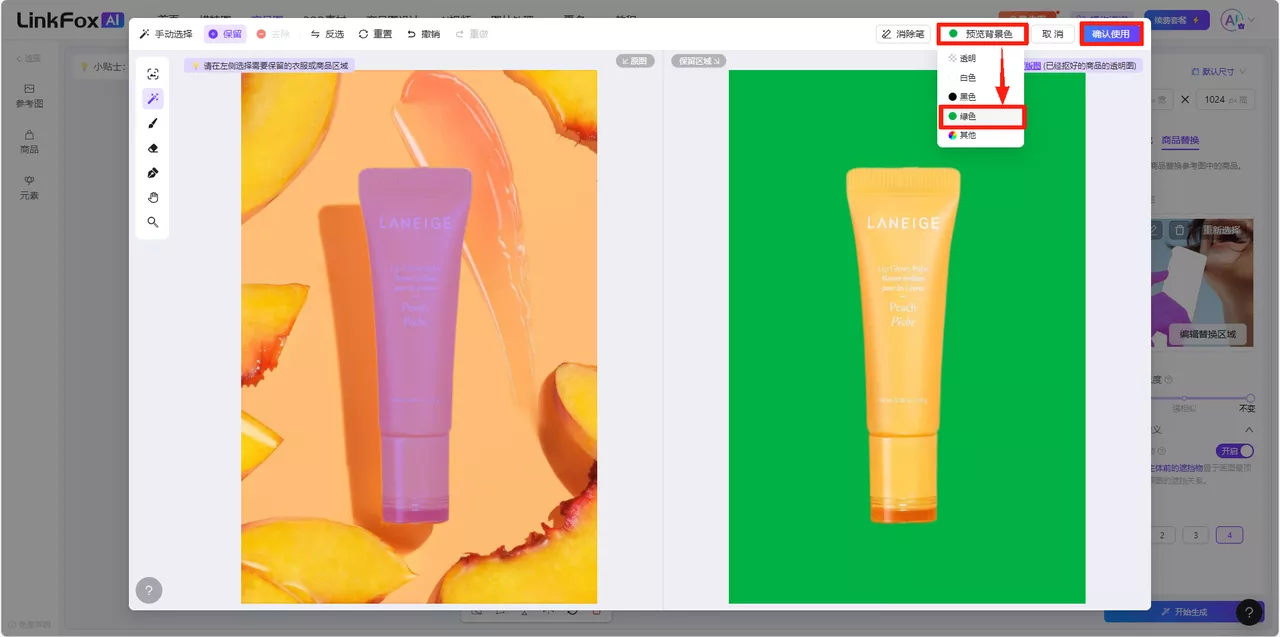Screen dimensions: 1280x637
Task: Toggle the 开启 switch
Action: coord(1235,451)
